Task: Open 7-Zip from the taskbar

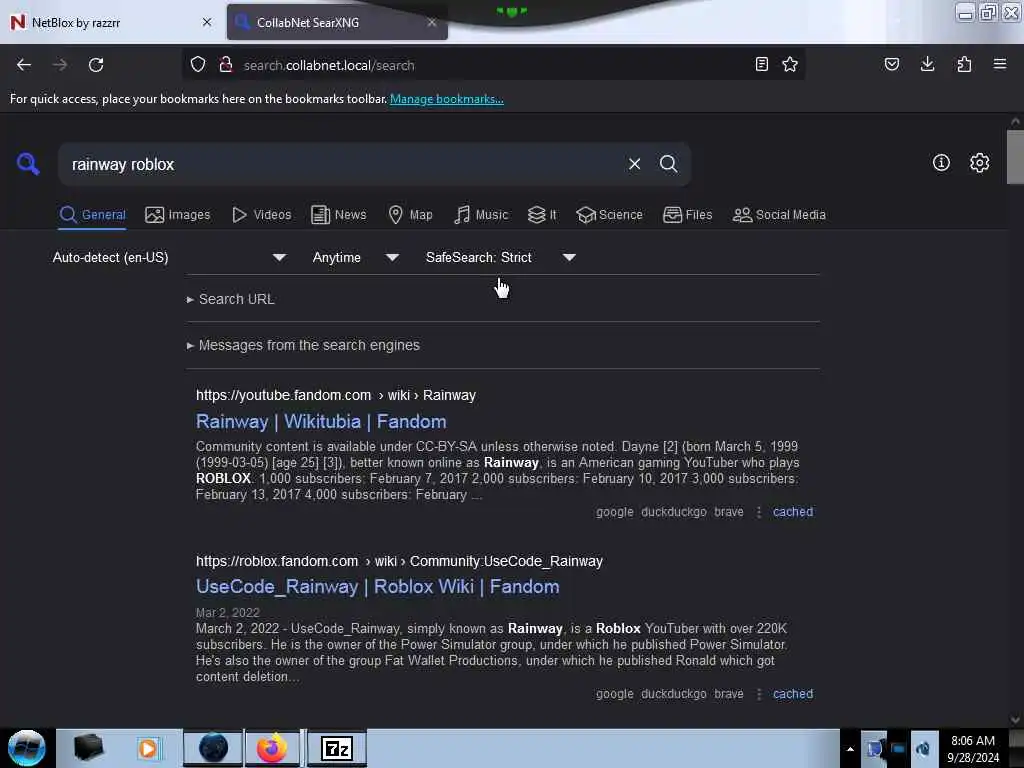Action: (x=337, y=748)
